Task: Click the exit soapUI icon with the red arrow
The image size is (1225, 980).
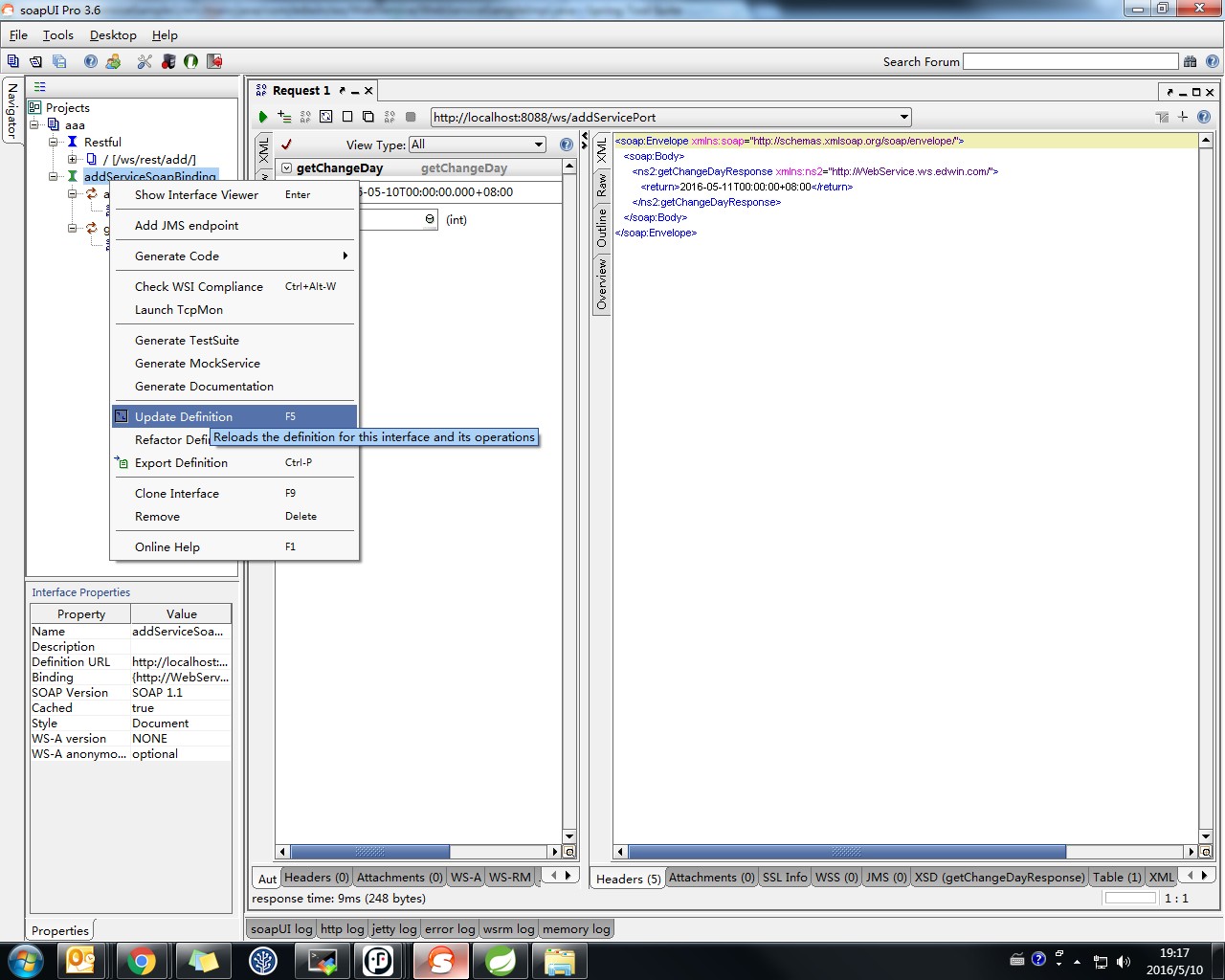Action: point(214,61)
